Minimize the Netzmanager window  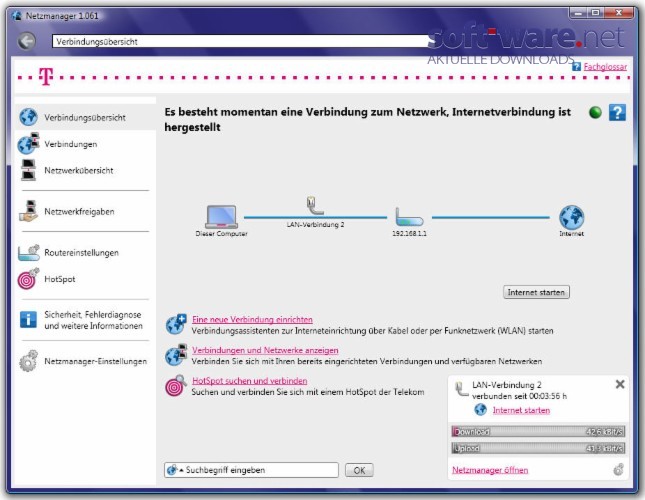click(578, 13)
